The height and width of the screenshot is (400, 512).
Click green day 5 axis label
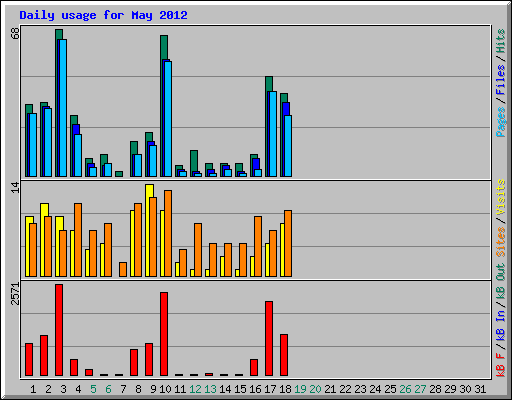(x=93, y=389)
